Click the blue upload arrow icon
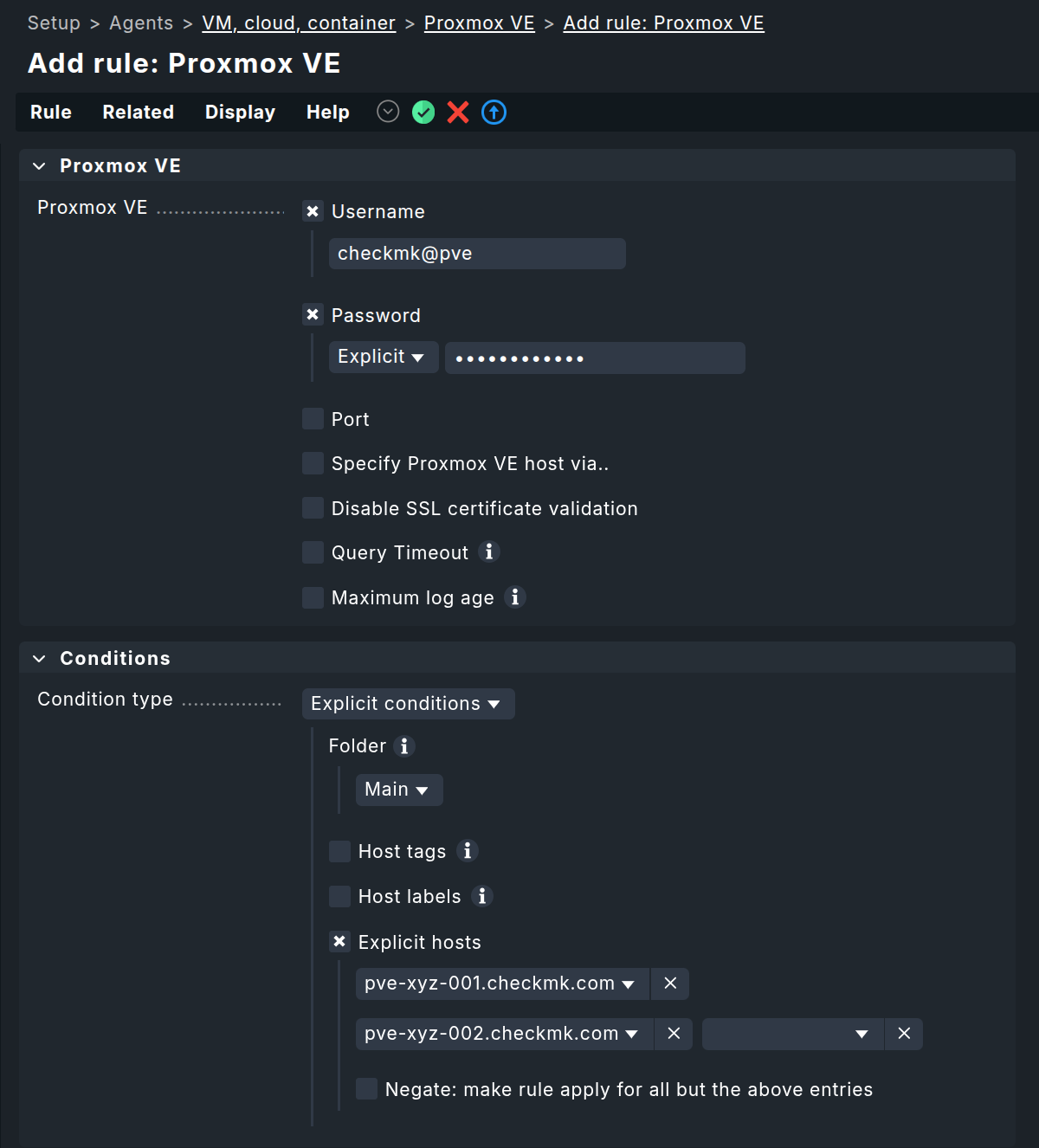 [494, 112]
